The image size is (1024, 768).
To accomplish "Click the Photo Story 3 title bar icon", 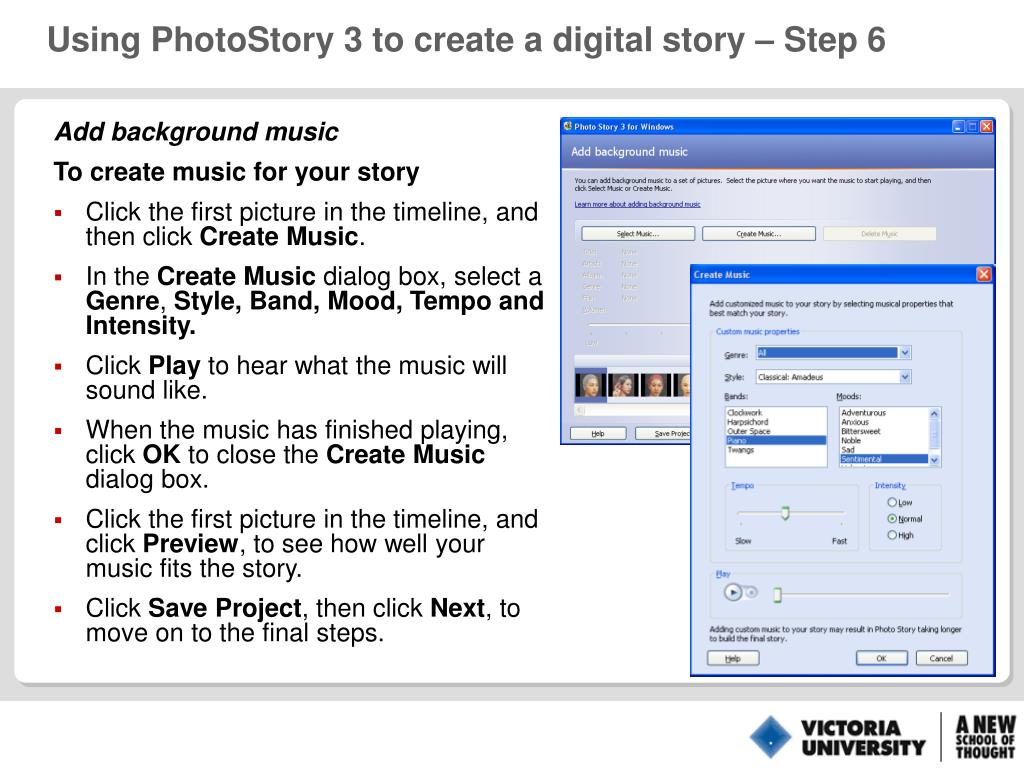I will pos(568,126).
